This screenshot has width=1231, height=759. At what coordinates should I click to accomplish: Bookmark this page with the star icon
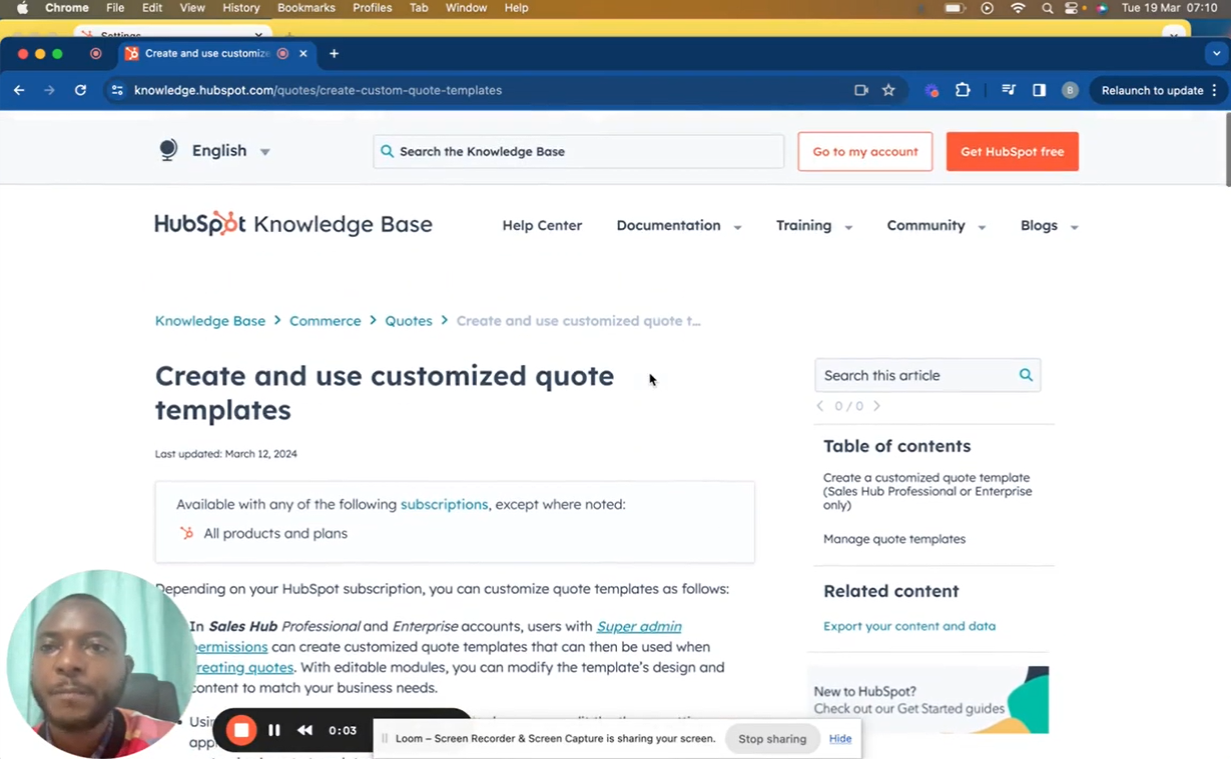pyautogui.click(x=888, y=90)
